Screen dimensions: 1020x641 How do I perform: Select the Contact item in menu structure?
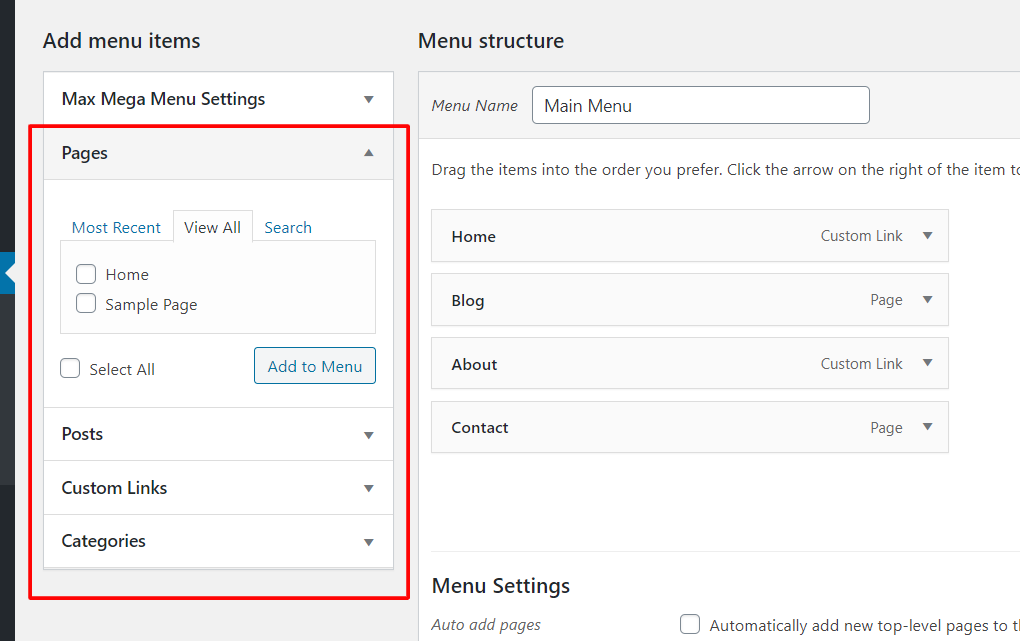coord(690,427)
